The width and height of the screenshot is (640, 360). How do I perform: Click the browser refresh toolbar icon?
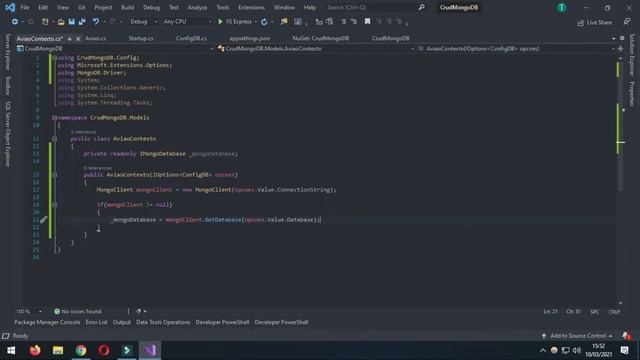tap(264, 22)
